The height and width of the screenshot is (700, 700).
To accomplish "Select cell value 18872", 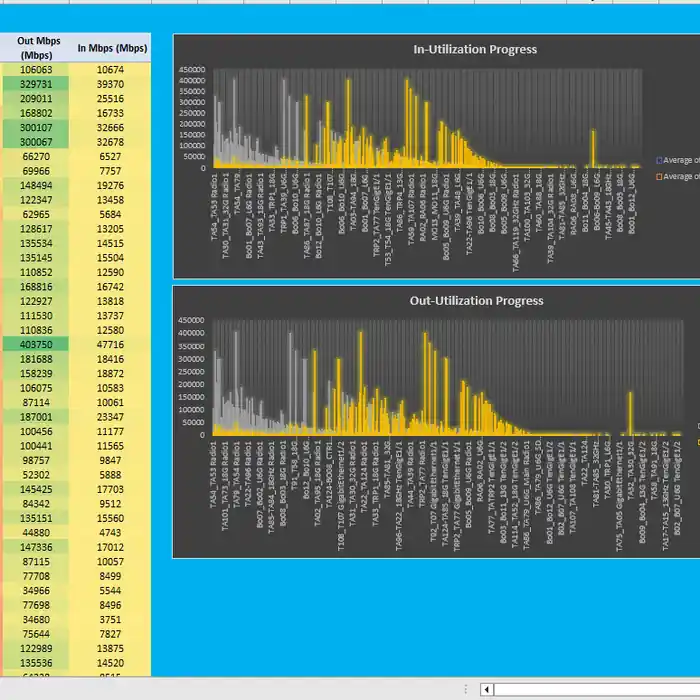I will tap(110, 374).
